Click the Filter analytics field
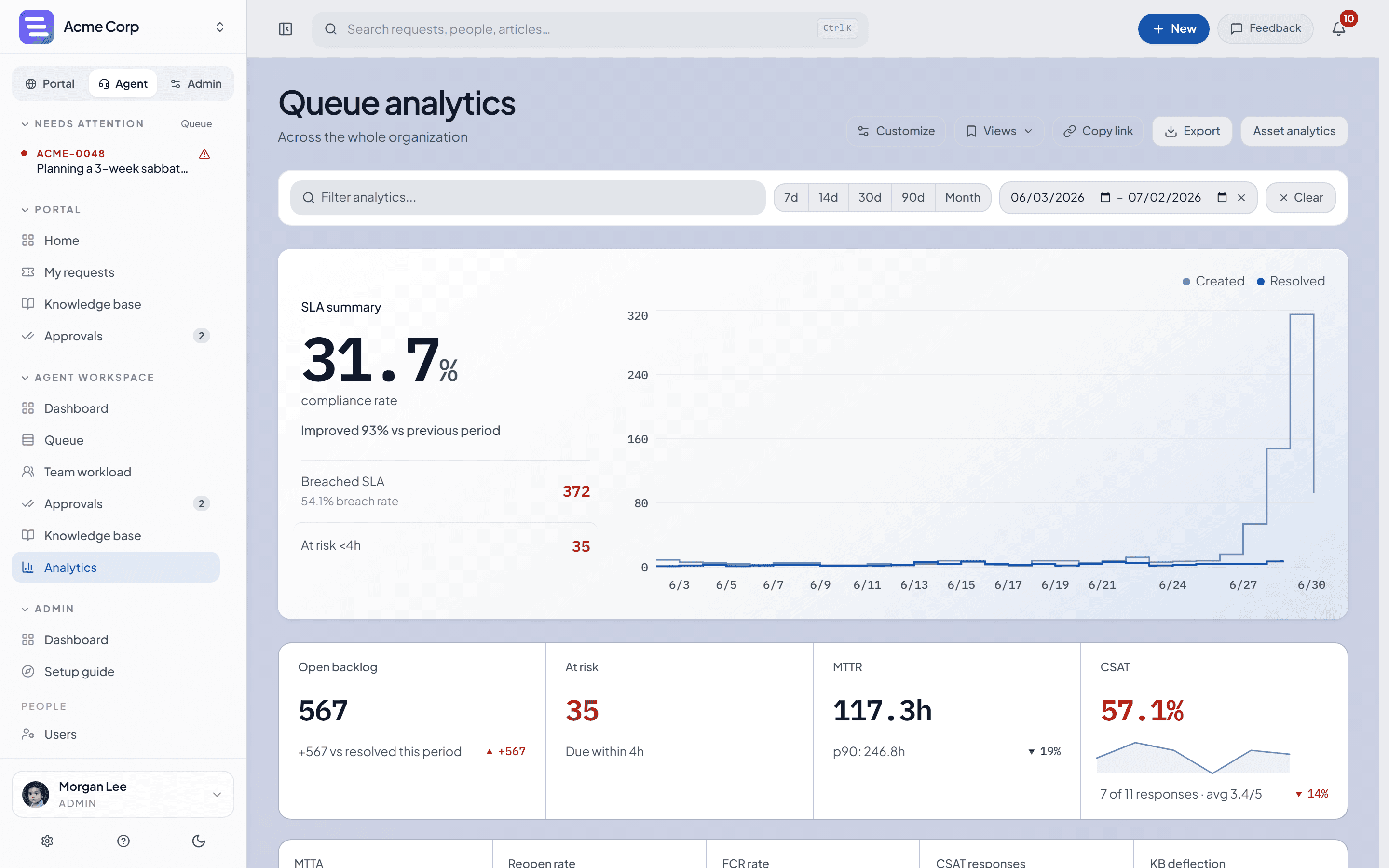This screenshot has width=1389, height=868. point(528,198)
